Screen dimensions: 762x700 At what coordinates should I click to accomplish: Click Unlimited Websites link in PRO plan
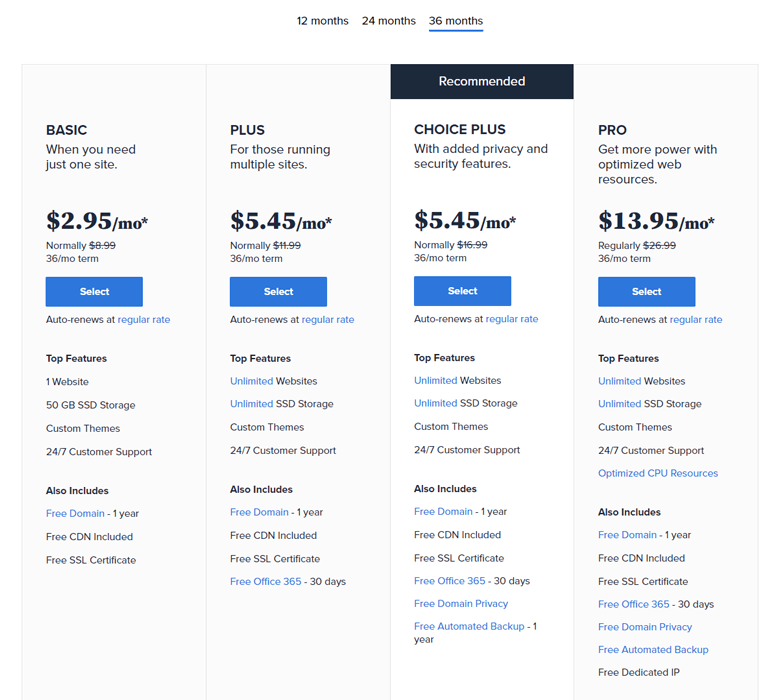(x=620, y=381)
